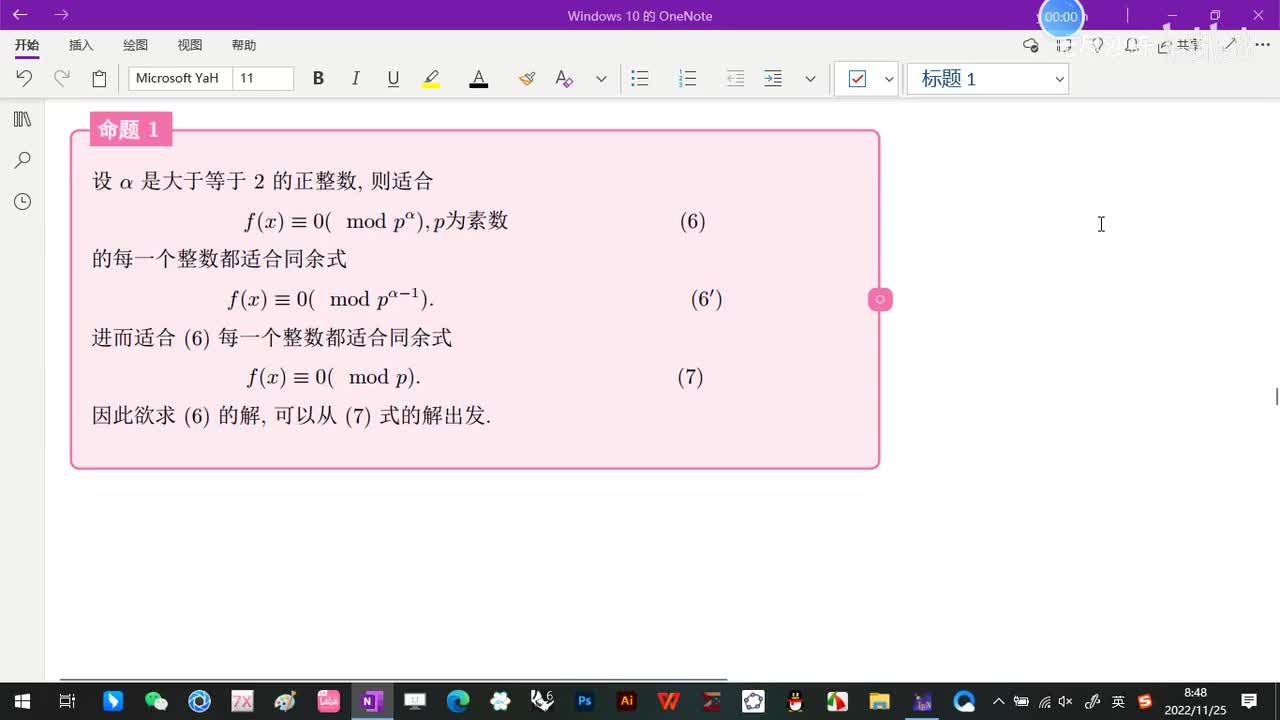Undo the last action
Image resolution: width=1280 pixels, height=720 pixels.
pos(24,78)
